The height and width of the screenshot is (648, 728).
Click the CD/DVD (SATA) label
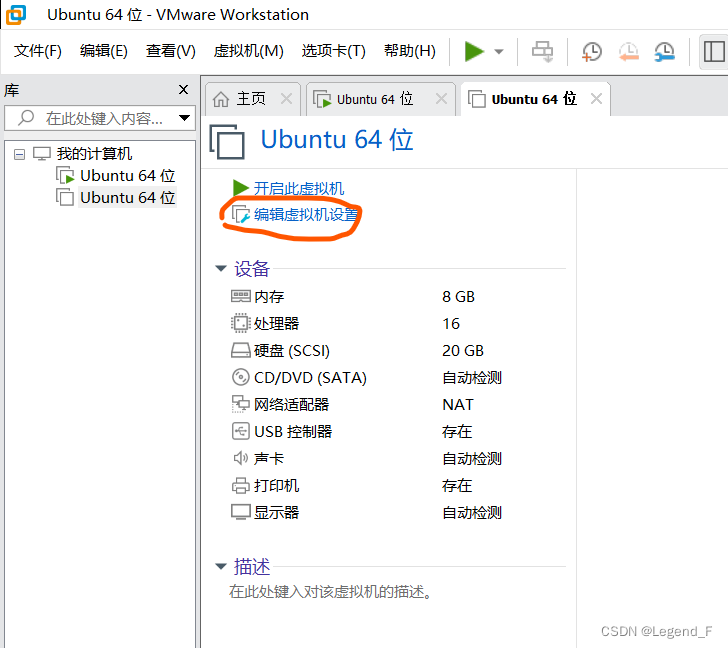pyautogui.click(x=310, y=377)
